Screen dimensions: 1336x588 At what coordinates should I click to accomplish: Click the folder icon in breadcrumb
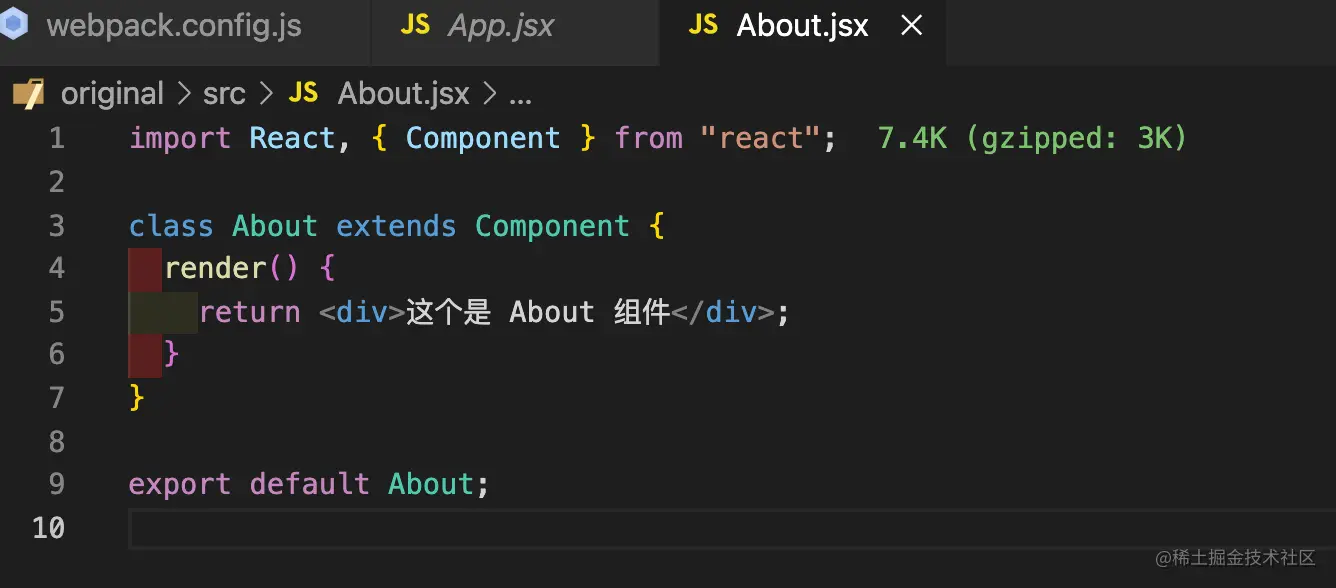(29, 94)
